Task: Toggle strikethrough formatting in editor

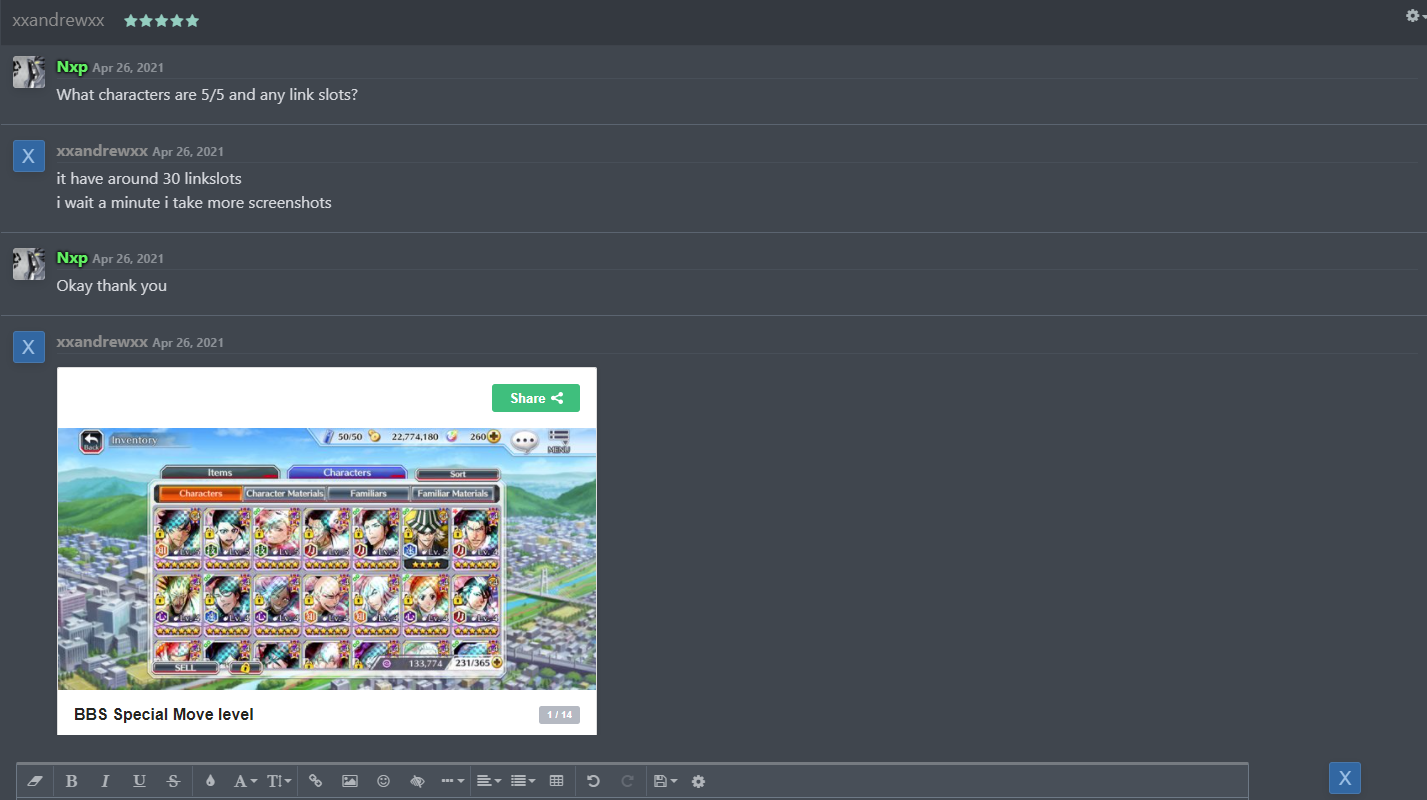Action: (x=173, y=781)
